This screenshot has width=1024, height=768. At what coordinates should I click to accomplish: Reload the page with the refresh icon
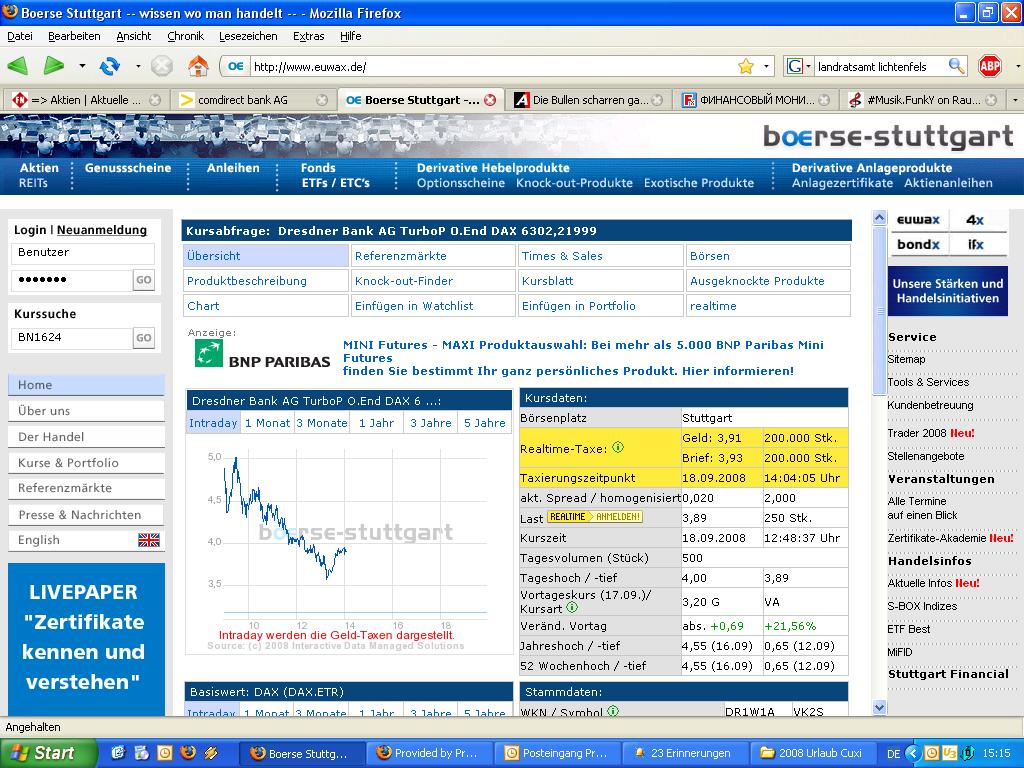click(x=110, y=66)
